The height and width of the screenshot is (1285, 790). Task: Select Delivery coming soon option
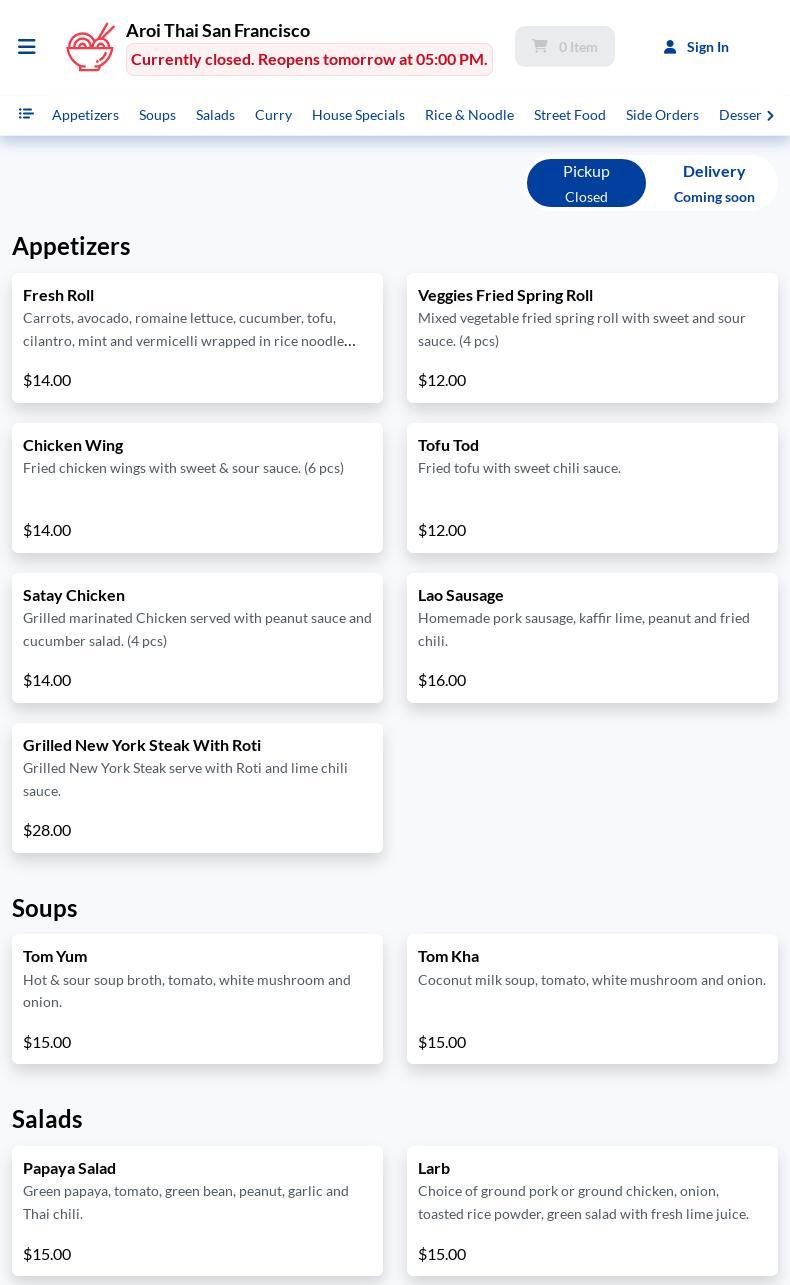pyautogui.click(x=714, y=183)
